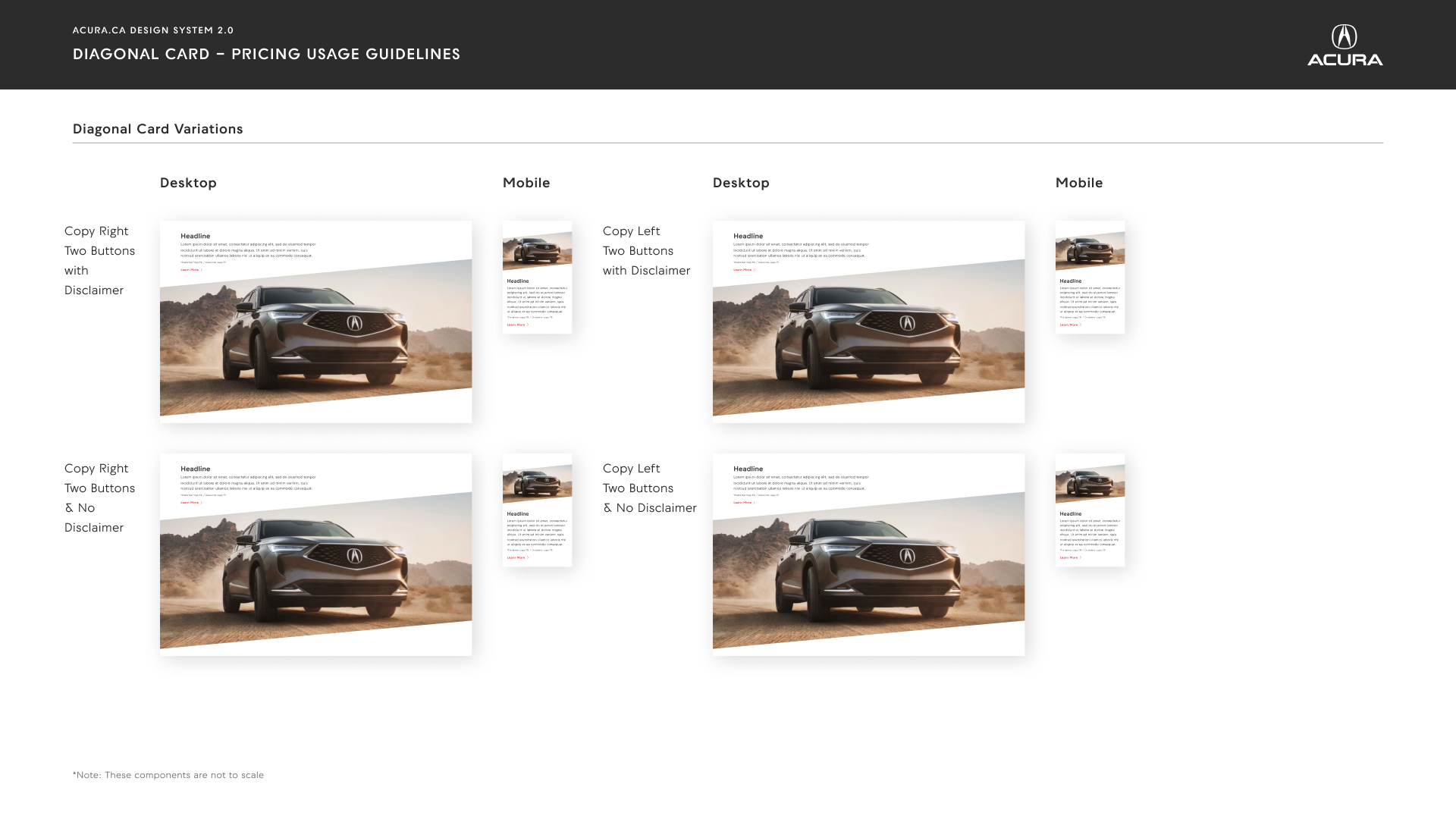Viewport: 1456px width, 819px height.
Task: Click Learn More in Copy Left with Disclaimer desktop card
Action: pyautogui.click(x=744, y=270)
